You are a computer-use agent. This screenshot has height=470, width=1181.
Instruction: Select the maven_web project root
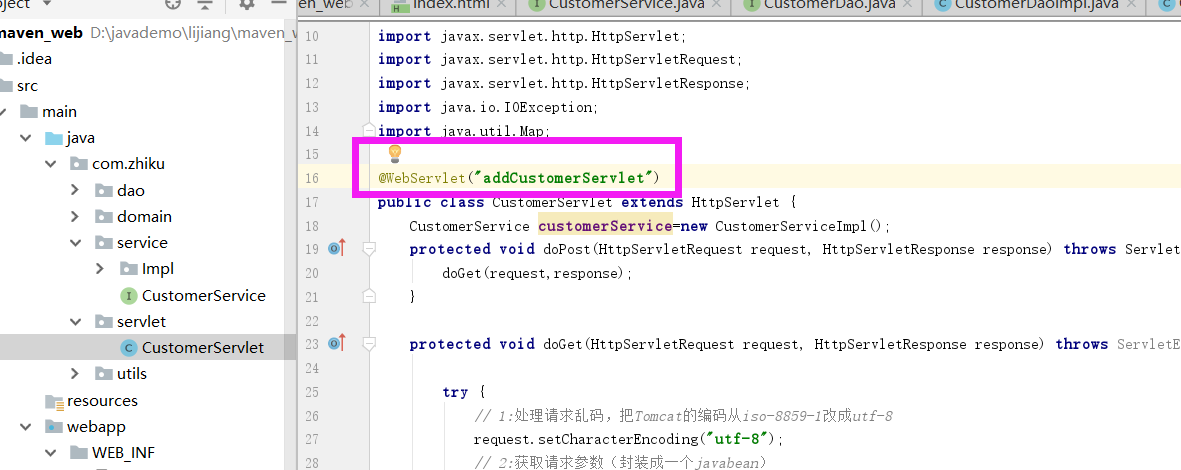tap(41, 33)
